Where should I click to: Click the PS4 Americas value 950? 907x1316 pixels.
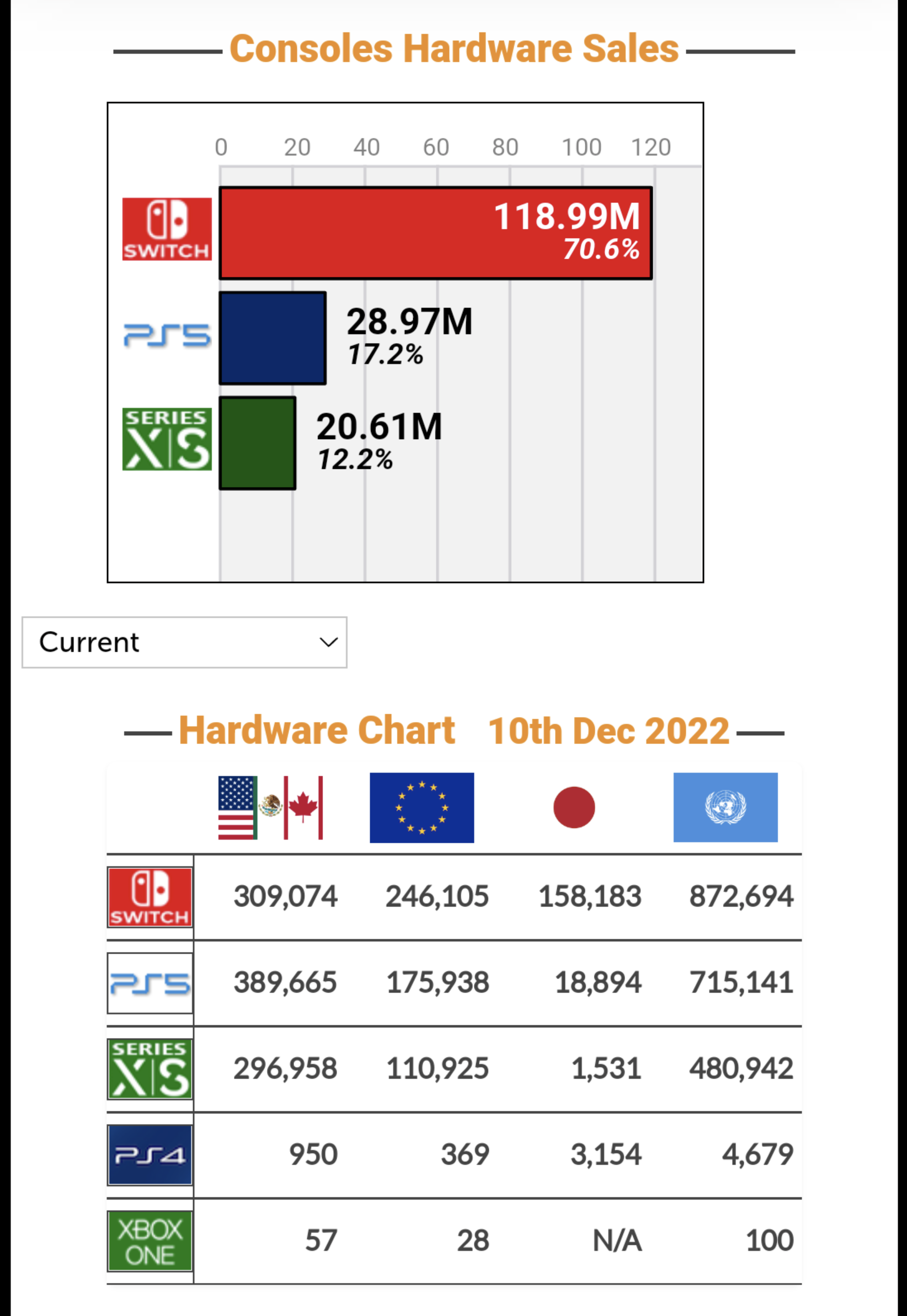(314, 1155)
